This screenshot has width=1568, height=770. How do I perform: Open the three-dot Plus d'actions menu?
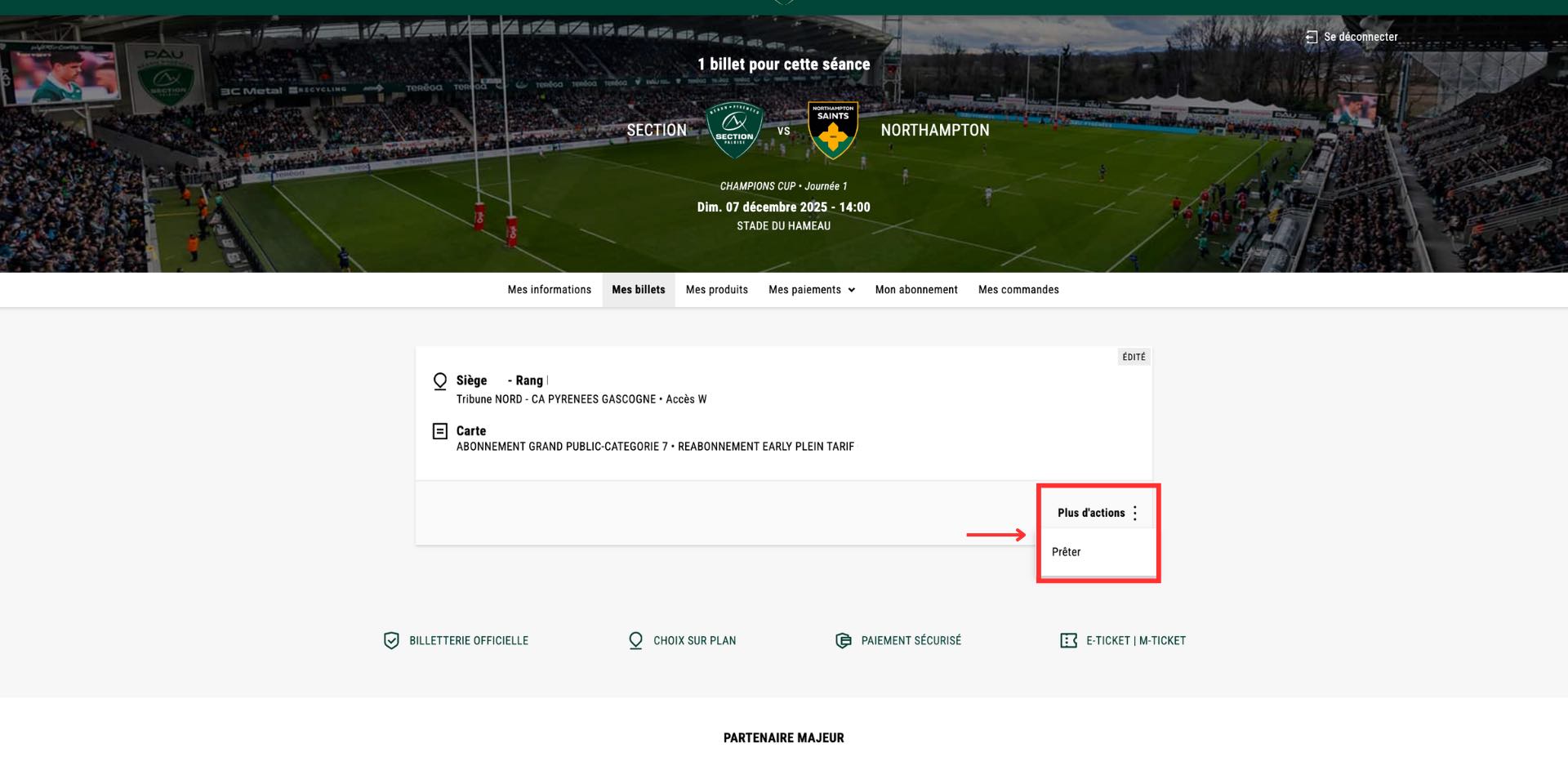[1135, 513]
